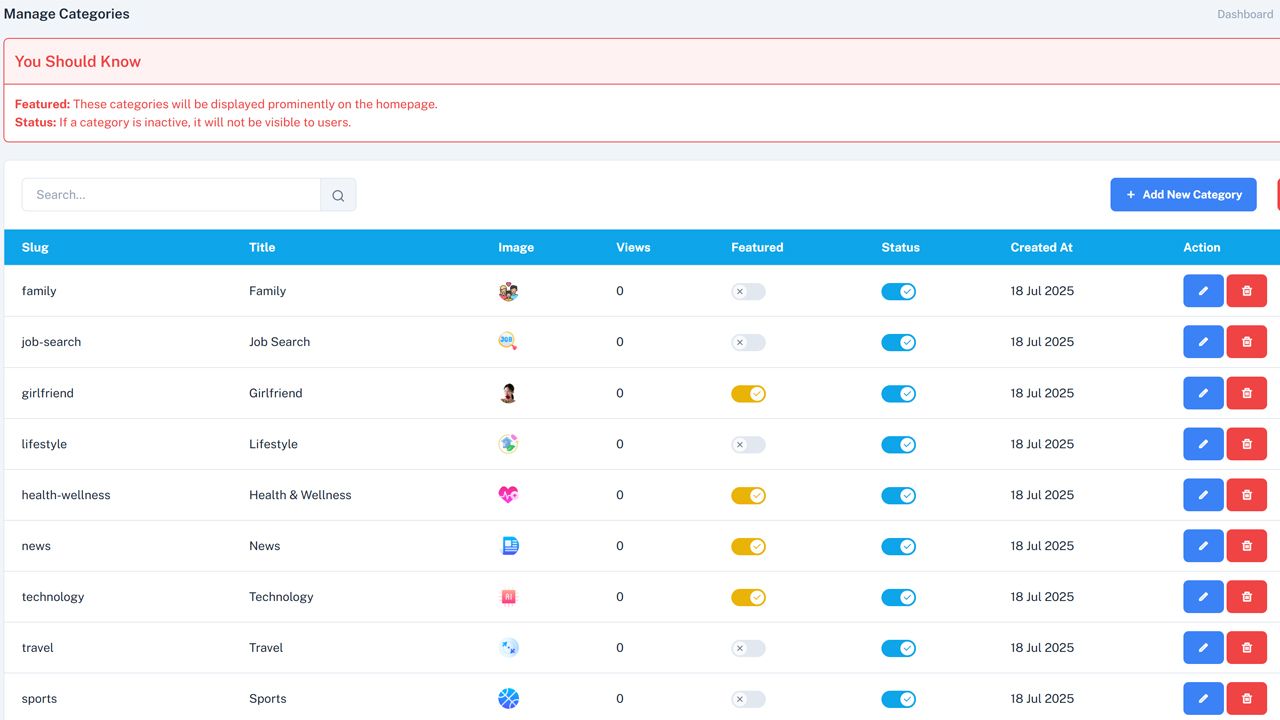Disable Featured toggle for Girlfriend category
Screen dimensions: 1280x720
tap(748, 394)
